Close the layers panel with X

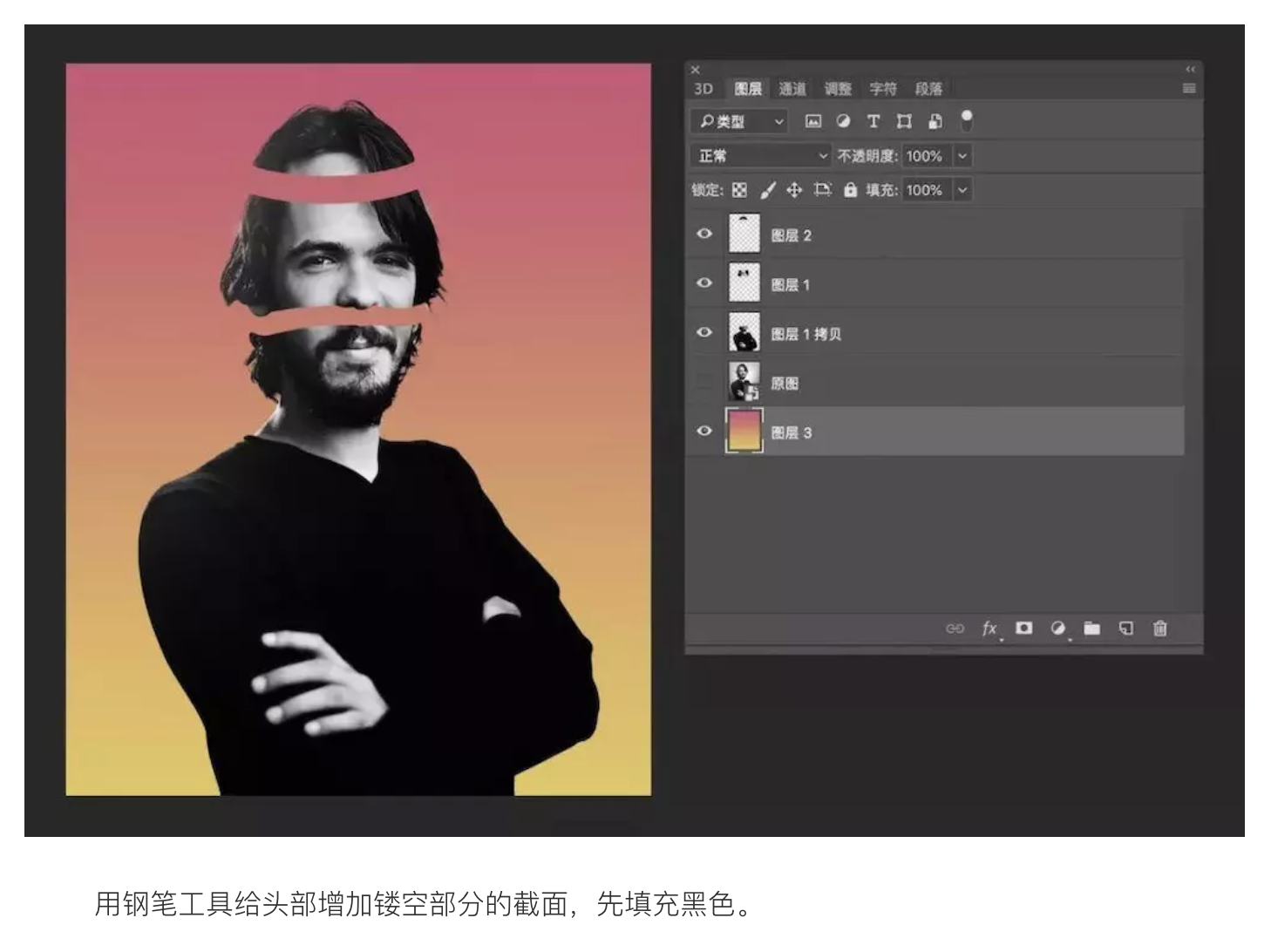(695, 70)
